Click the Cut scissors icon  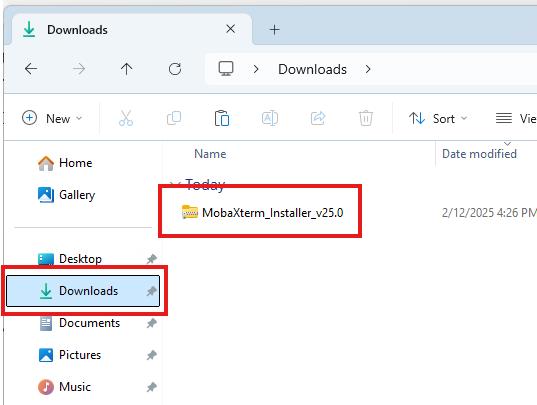[x=126, y=118]
